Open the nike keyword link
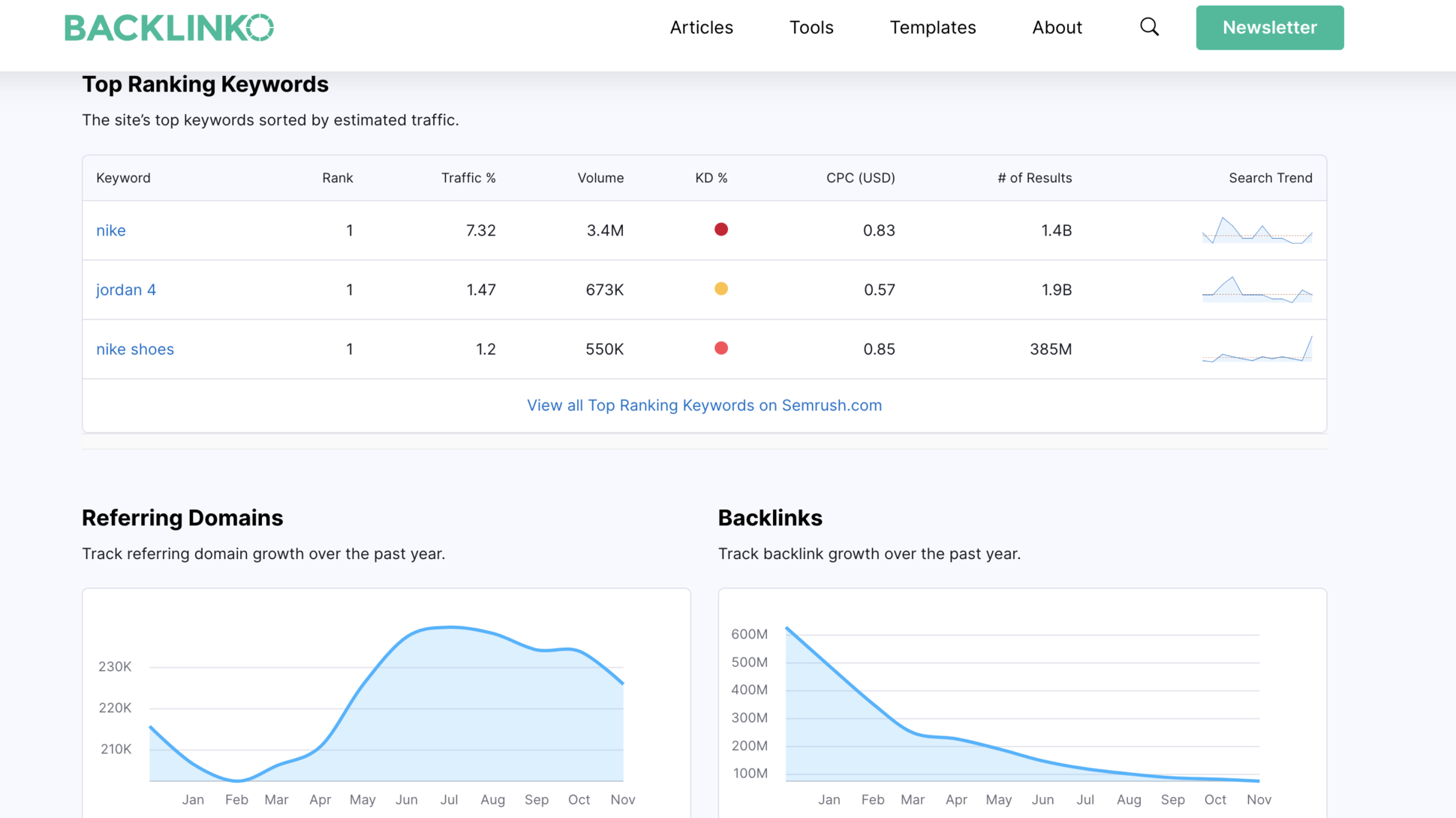 (x=110, y=230)
